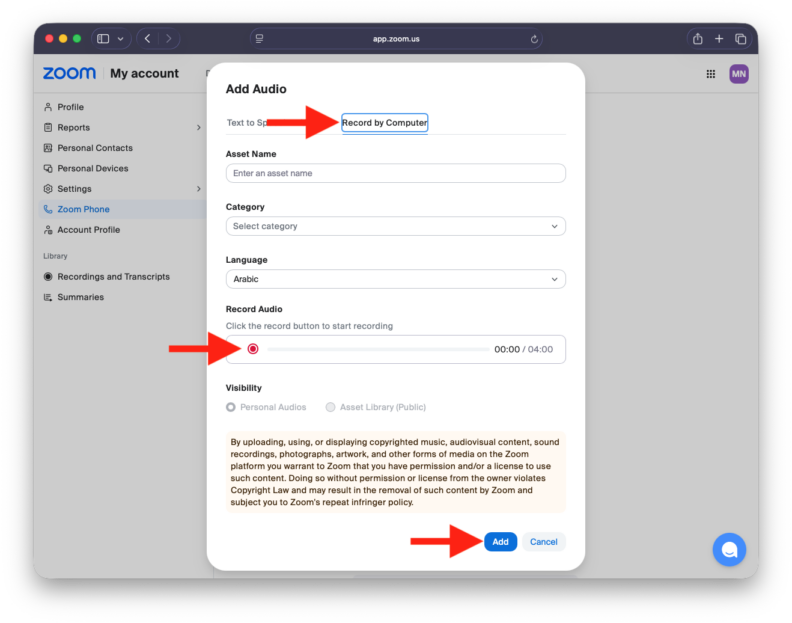Open the MN profile avatar
The width and height of the screenshot is (792, 623).
(x=738, y=74)
